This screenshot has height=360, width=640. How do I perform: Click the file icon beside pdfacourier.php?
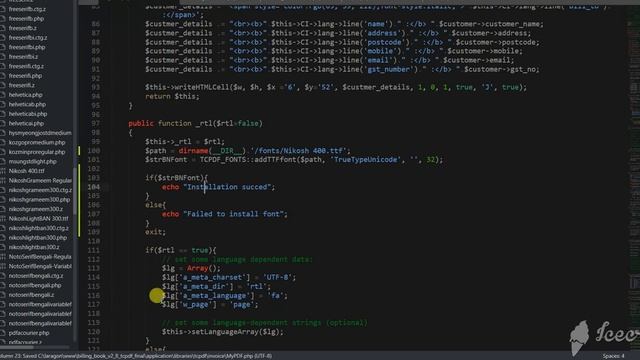[3, 333]
